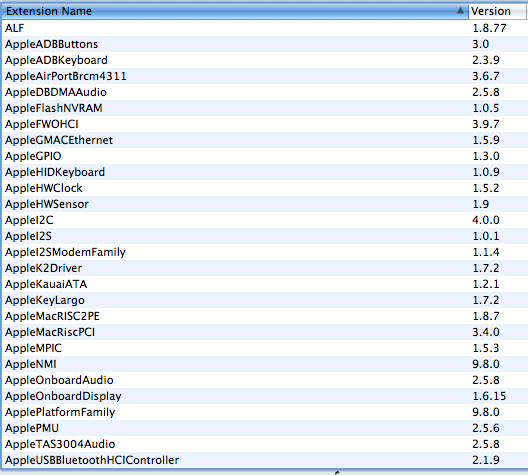Viewport: 528px width, 475px height.
Task: Select the AppleHWSensor row
Action: tap(265, 204)
